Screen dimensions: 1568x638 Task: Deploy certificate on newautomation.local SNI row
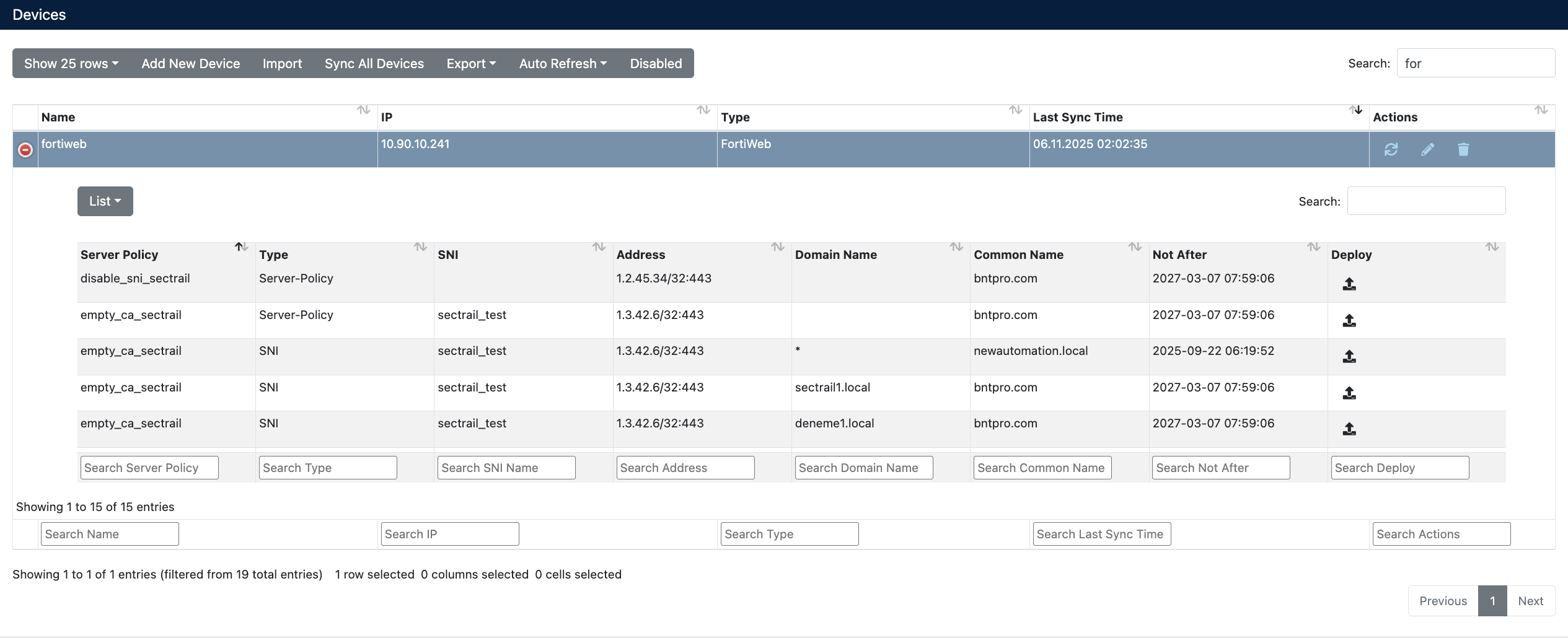pyautogui.click(x=1349, y=356)
